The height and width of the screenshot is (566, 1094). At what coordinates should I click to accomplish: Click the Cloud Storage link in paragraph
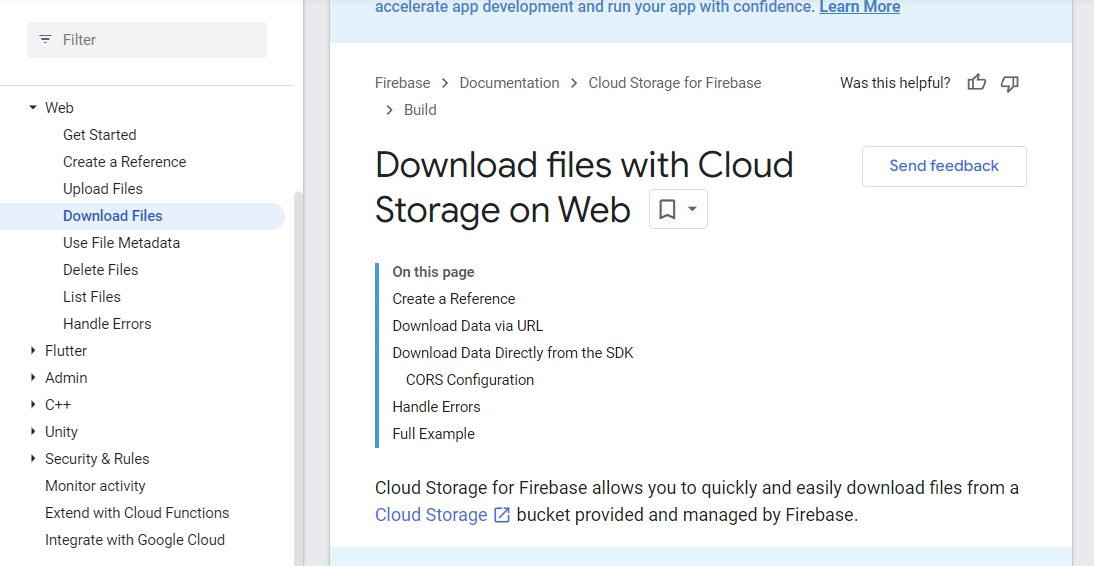click(431, 515)
